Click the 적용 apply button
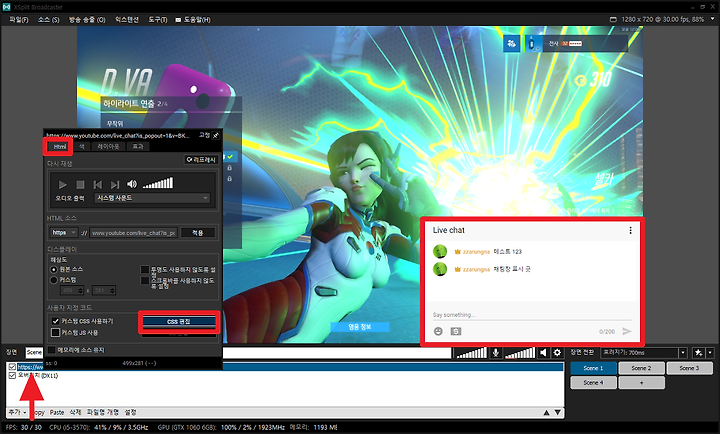 pyautogui.click(x=197, y=233)
